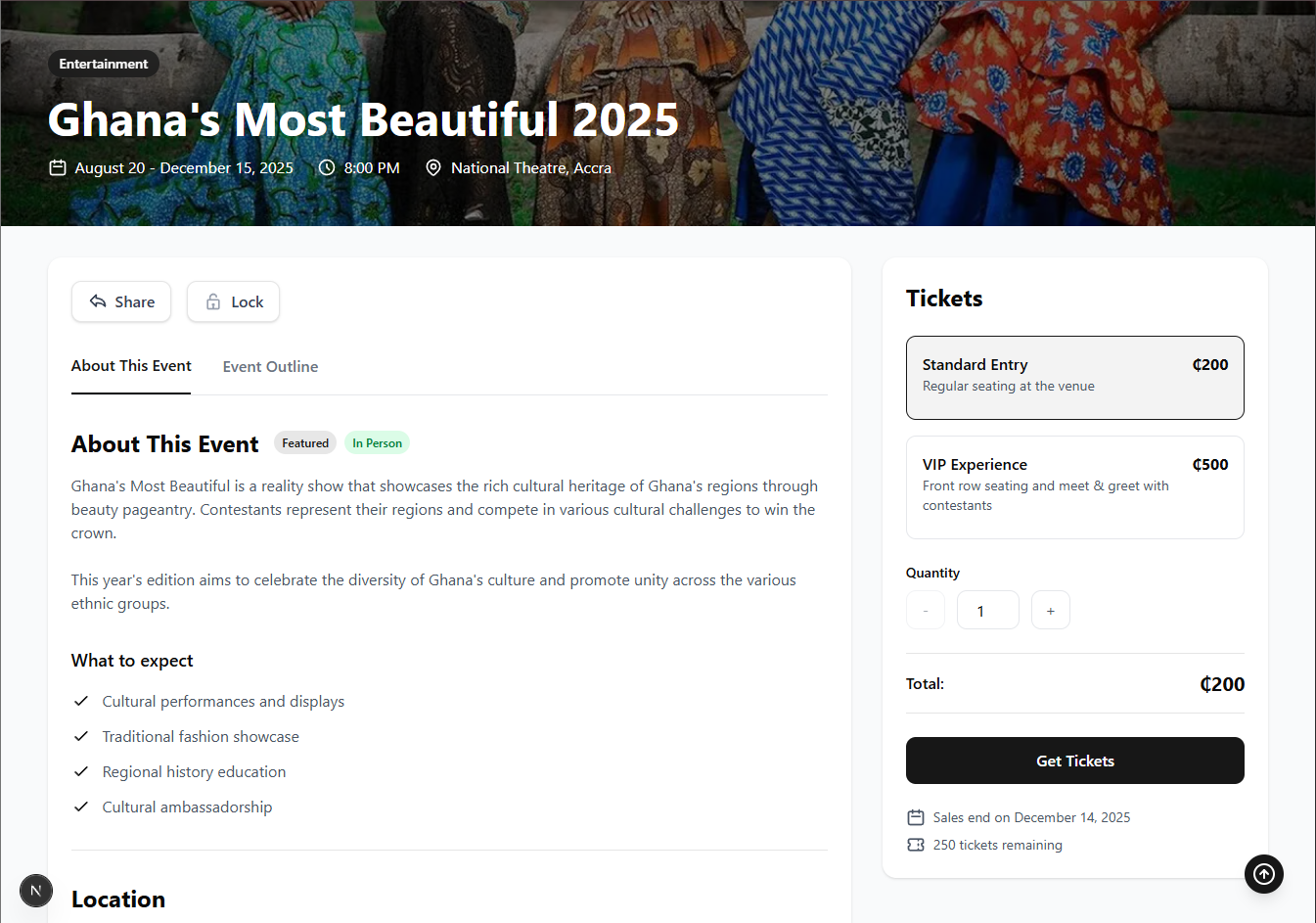
Task: Click the N avatar circle at bottom left
Action: [35, 891]
